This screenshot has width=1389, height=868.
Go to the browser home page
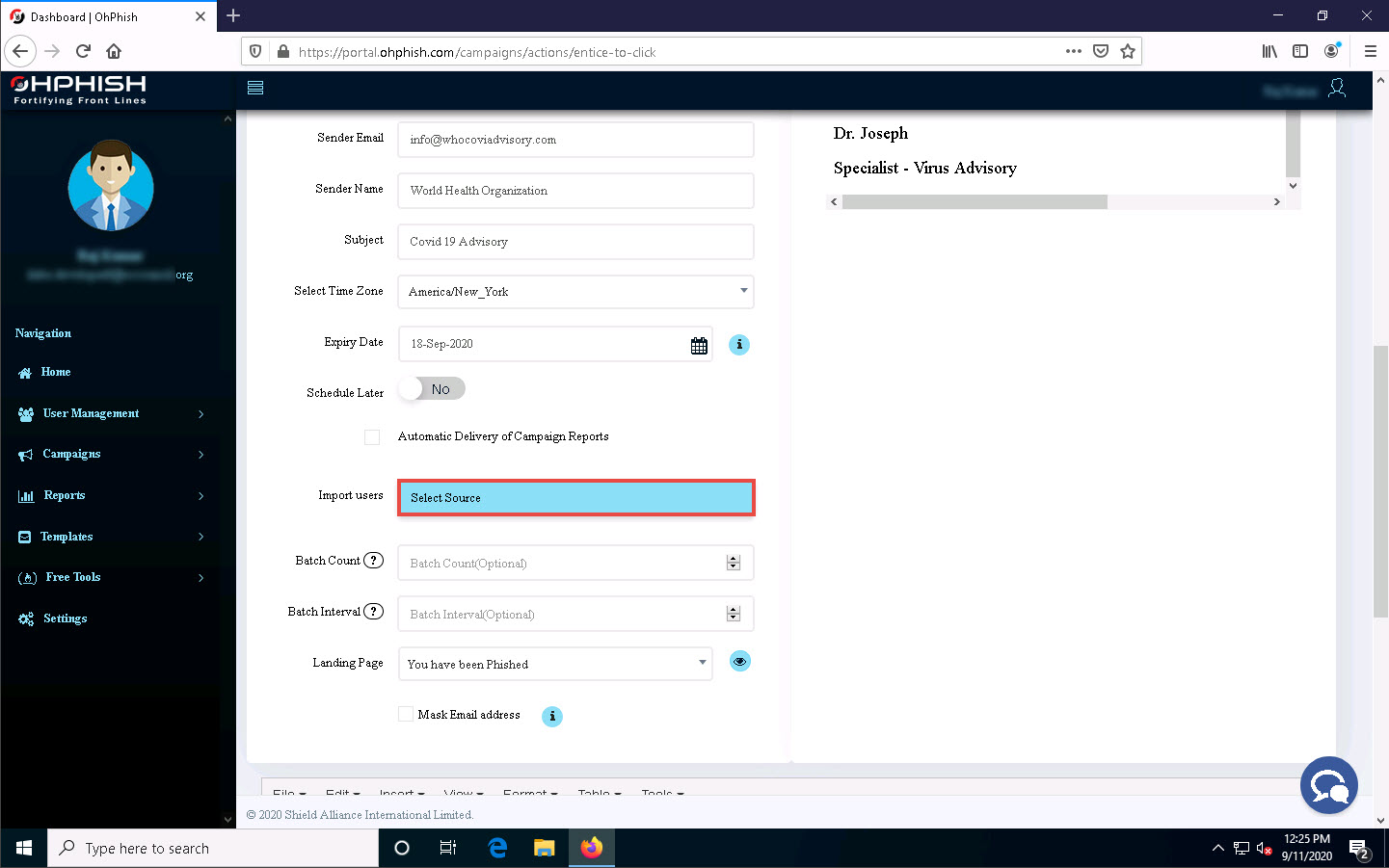114,51
